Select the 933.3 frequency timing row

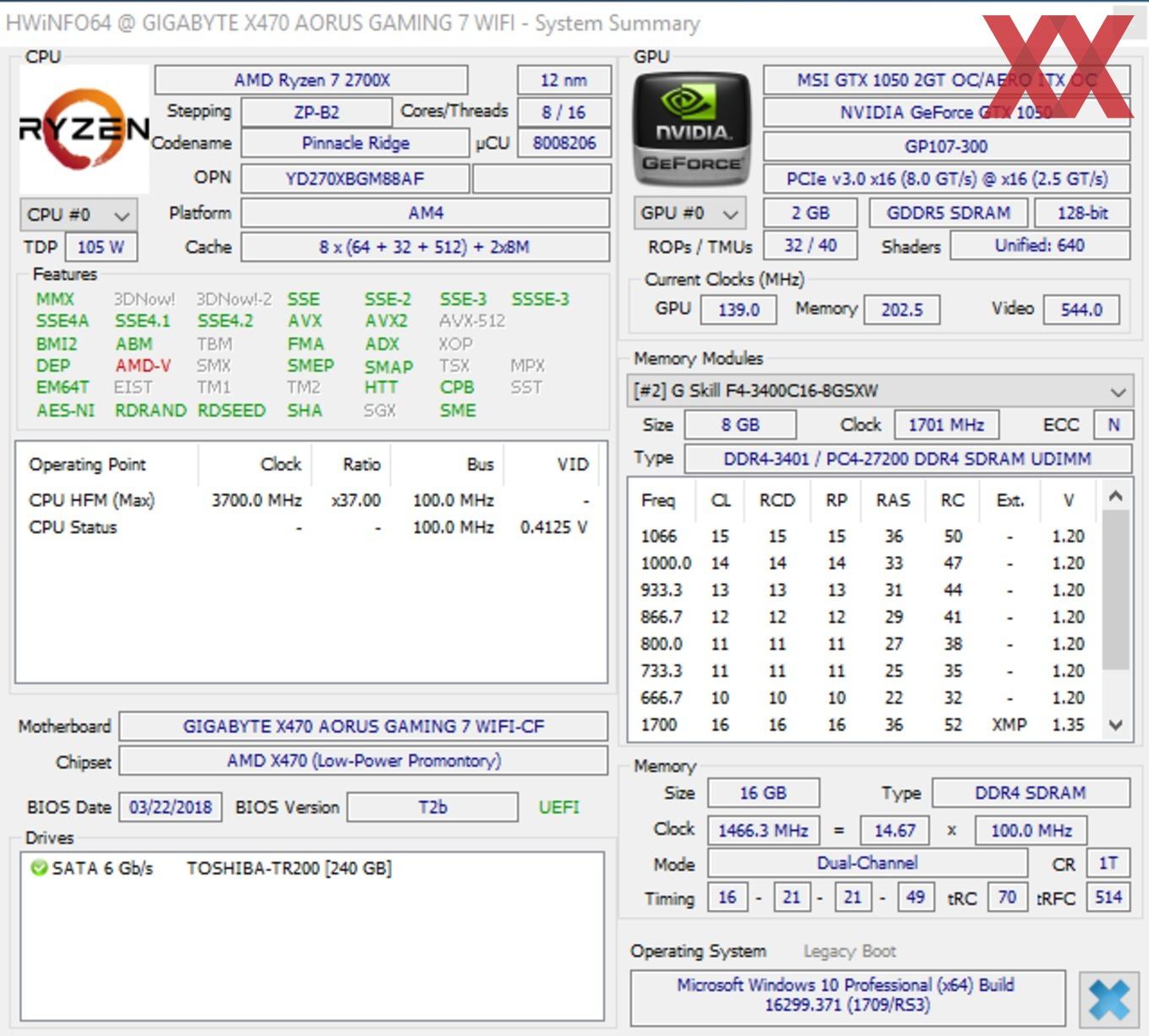[863, 590]
